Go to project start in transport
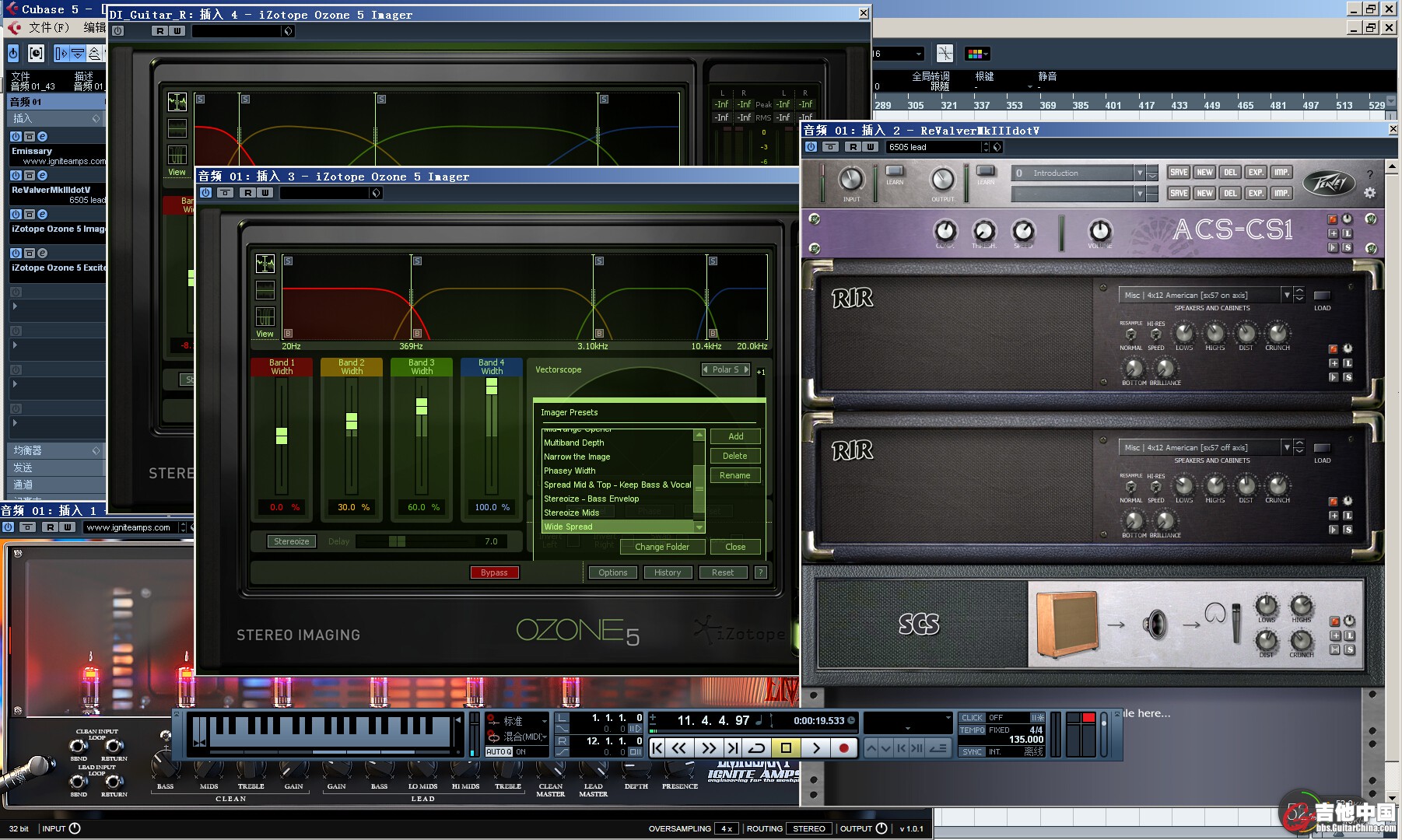 [x=657, y=748]
